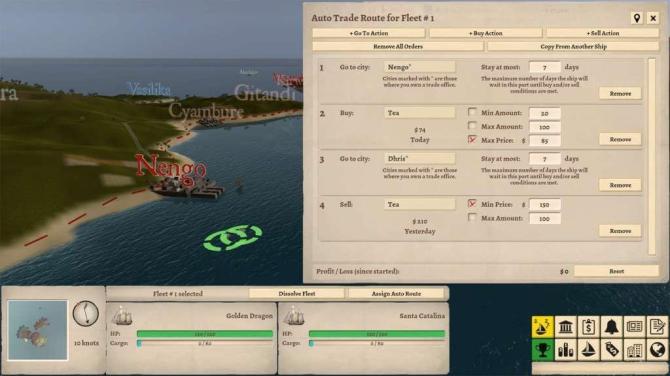Edit Stay at most days for Nengo

[x=545, y=67]
